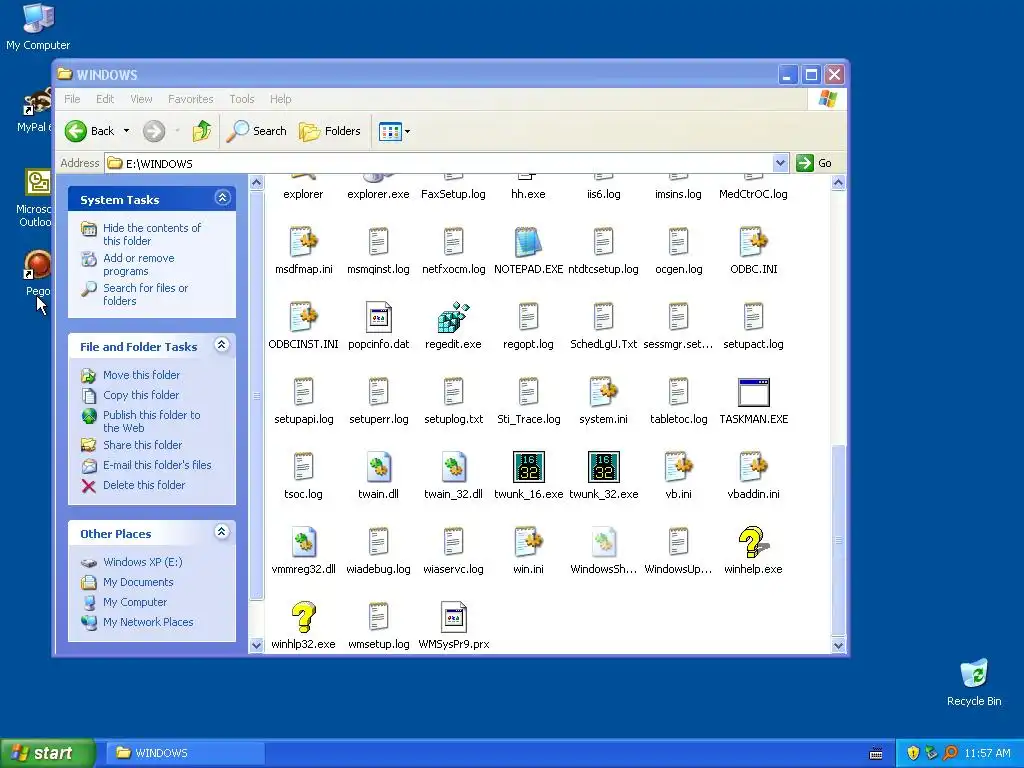Click Copy this folder link
The image size is (1024, 768).
point(141,395)
